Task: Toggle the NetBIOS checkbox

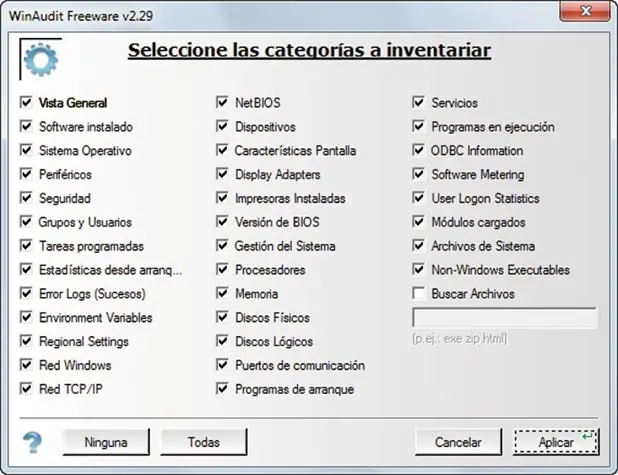Action: pyautogui.click(x=222, y=102)
